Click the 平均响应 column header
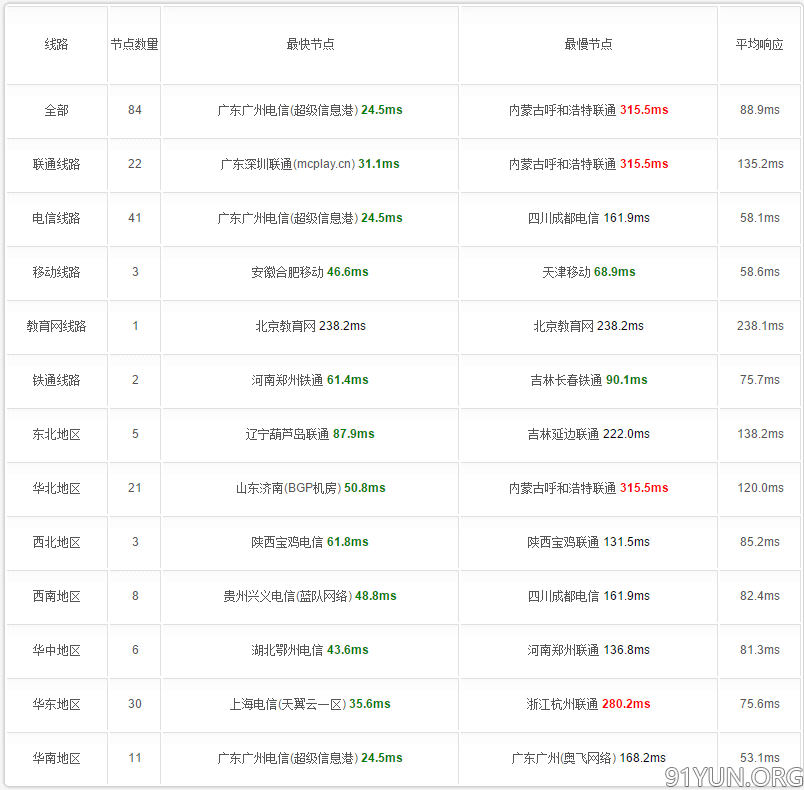The height and width of the screenshot is (790, 804). [759, 45]
